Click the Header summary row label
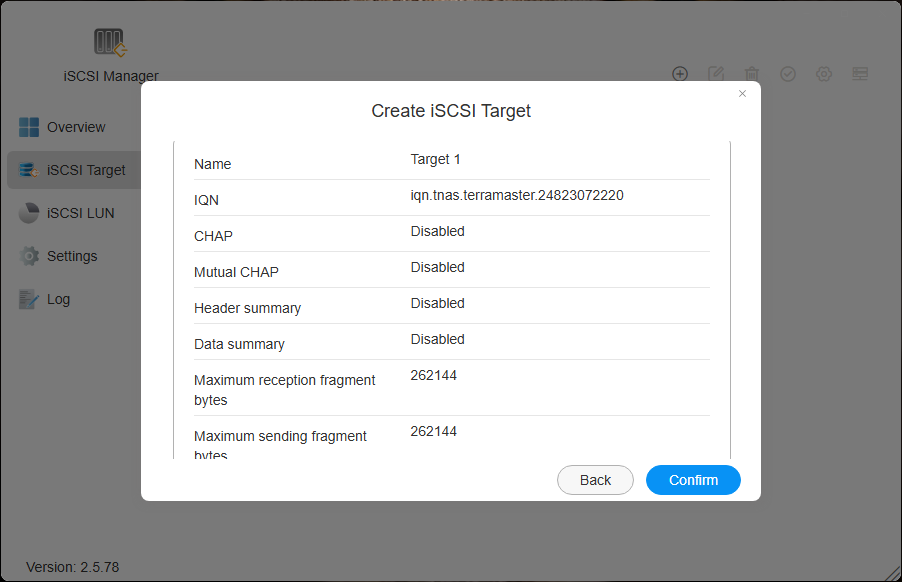Screen dimensions: 902x582 tap(247, 308)
